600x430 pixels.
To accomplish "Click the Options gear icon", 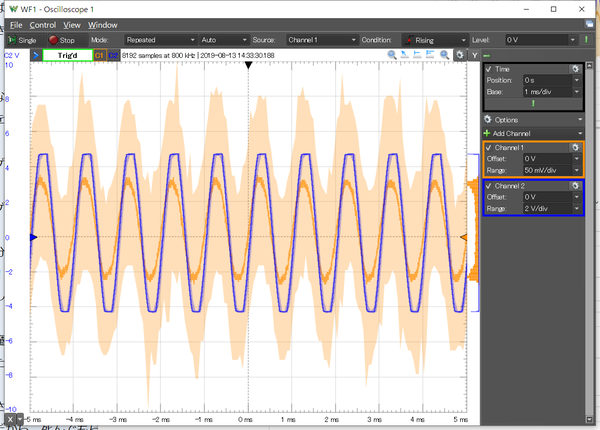I will pos(487,119).
